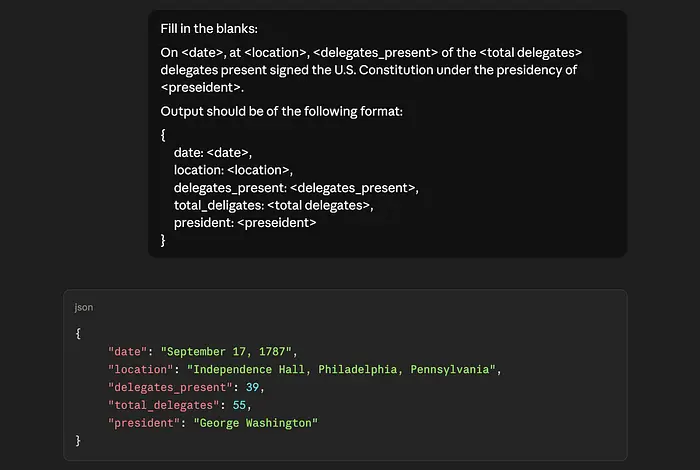This screenshot has width=700, height=470.
Task: Click "president: <preseident>" line in prompt
Action: [245, 222]
